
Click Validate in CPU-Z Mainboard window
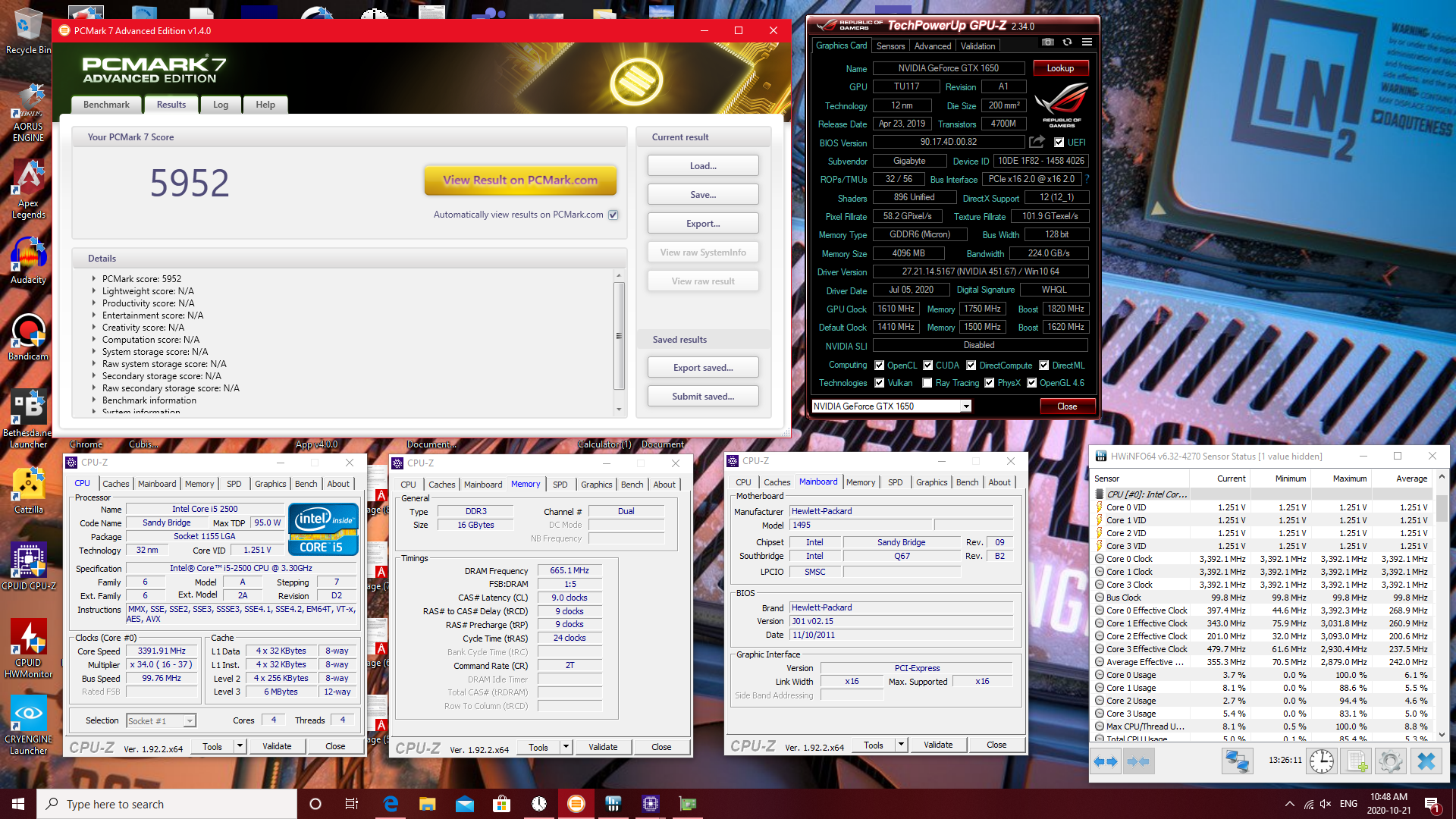pyautogui.click(x=938, y=745)
